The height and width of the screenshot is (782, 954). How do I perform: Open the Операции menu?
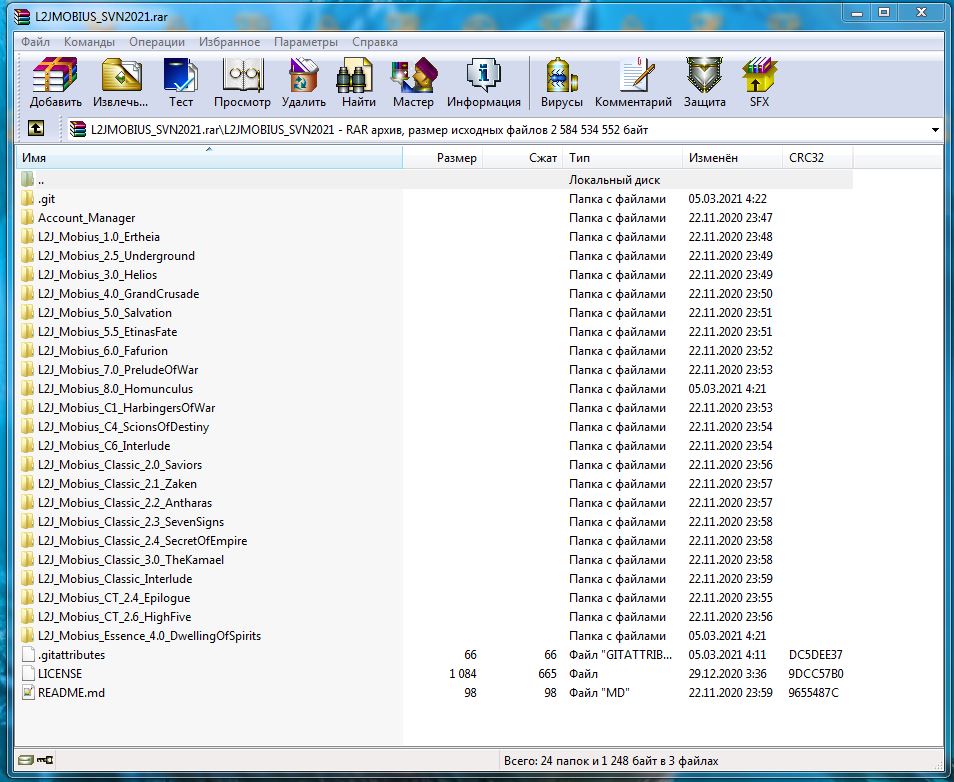tap(157, 42)
